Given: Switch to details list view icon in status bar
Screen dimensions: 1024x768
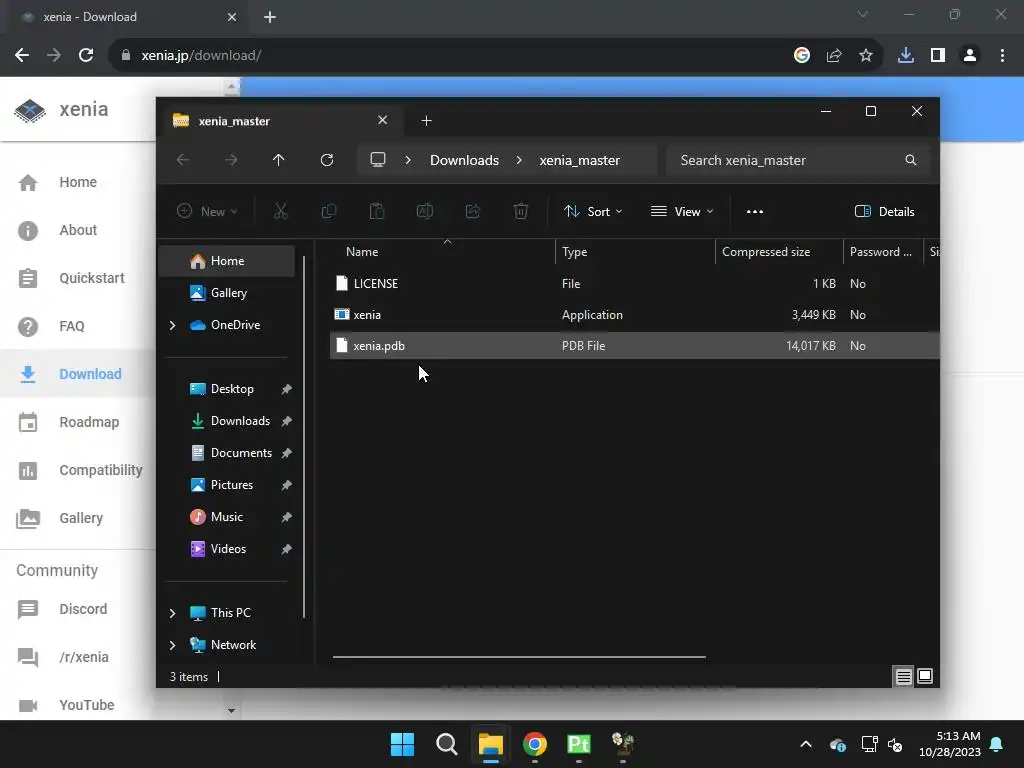Looking at the screenshot, I should coord(903,677).
